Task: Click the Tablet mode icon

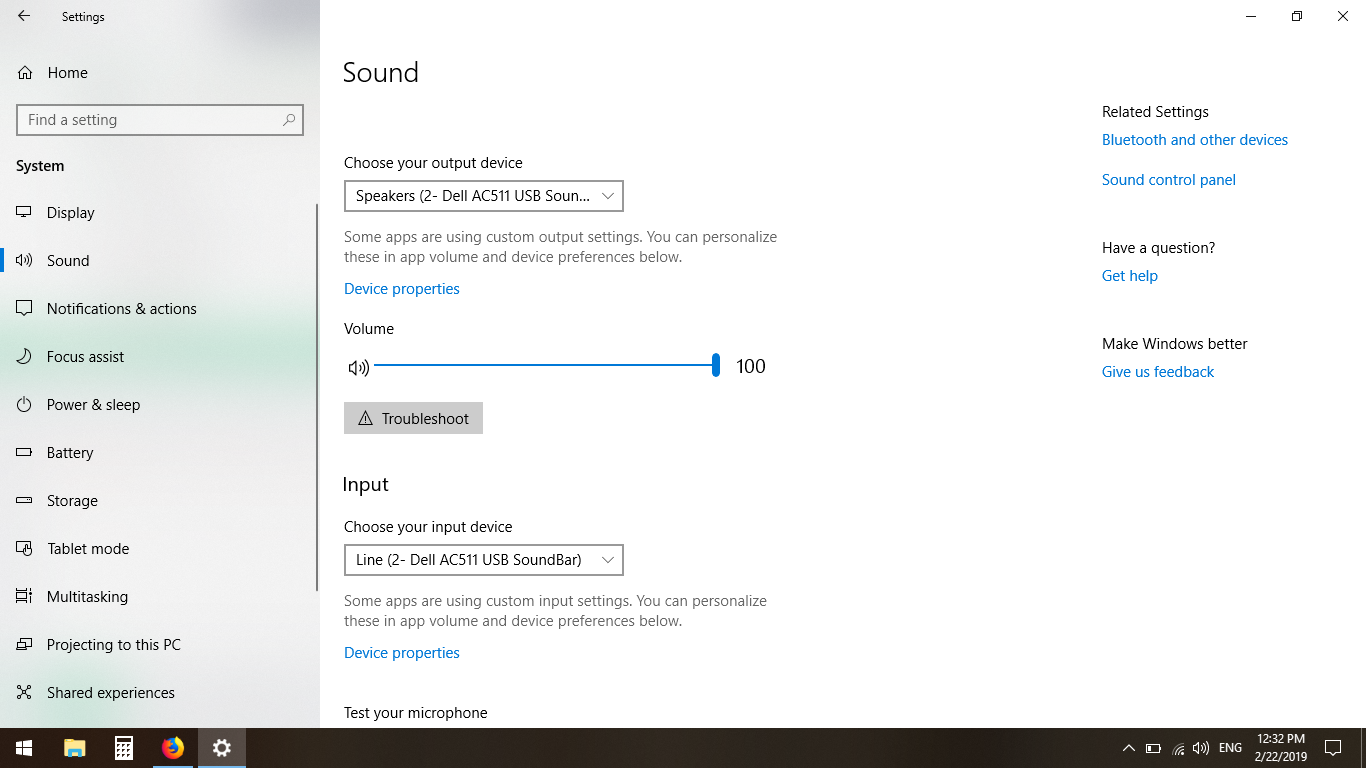Action: pyautogui.click(x=25, y=548)
